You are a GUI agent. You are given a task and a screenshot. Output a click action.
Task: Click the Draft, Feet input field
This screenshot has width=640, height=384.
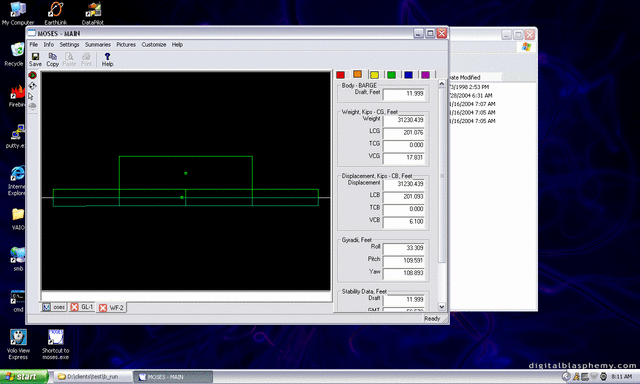(404, 94)
